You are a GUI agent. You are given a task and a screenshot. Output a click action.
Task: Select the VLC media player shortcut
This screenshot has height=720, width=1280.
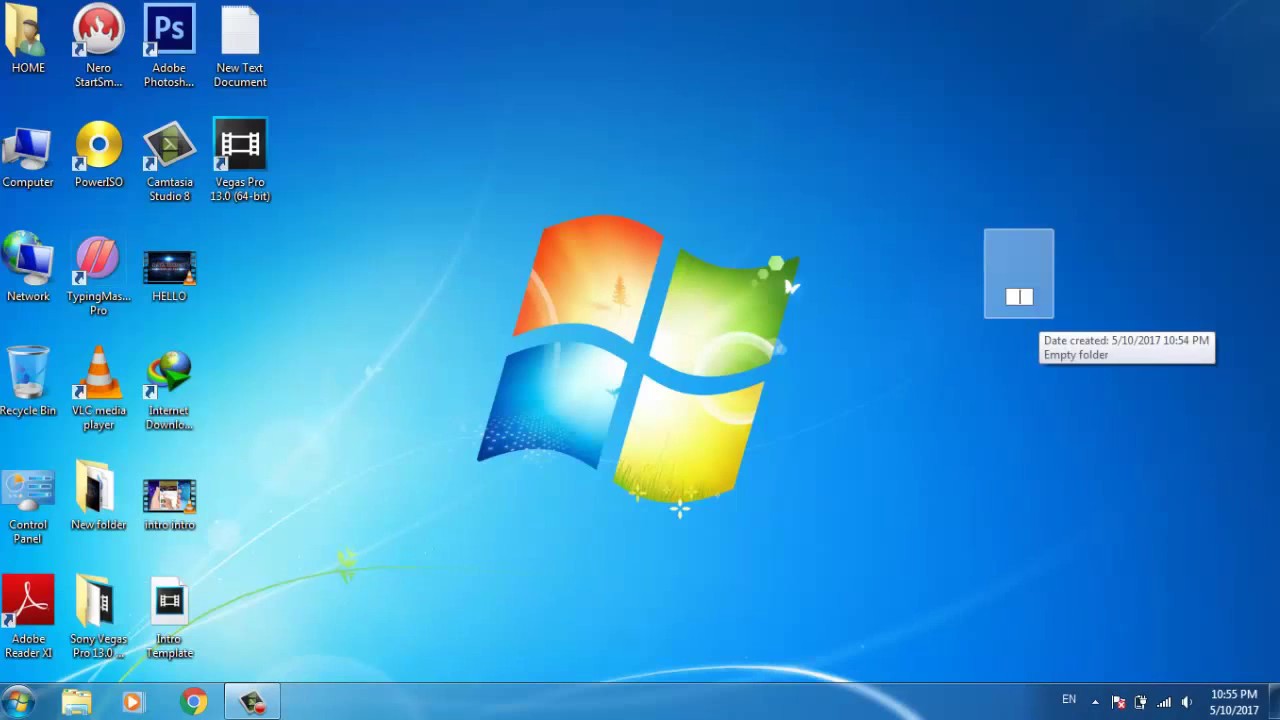[x=98, y=389]
